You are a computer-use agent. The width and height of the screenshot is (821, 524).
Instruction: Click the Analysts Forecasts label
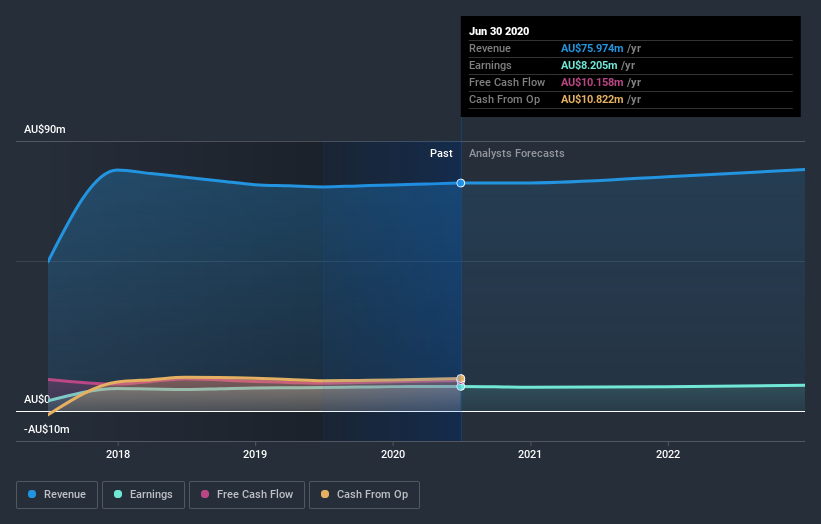pyautogui.click(x=516, y=153)
